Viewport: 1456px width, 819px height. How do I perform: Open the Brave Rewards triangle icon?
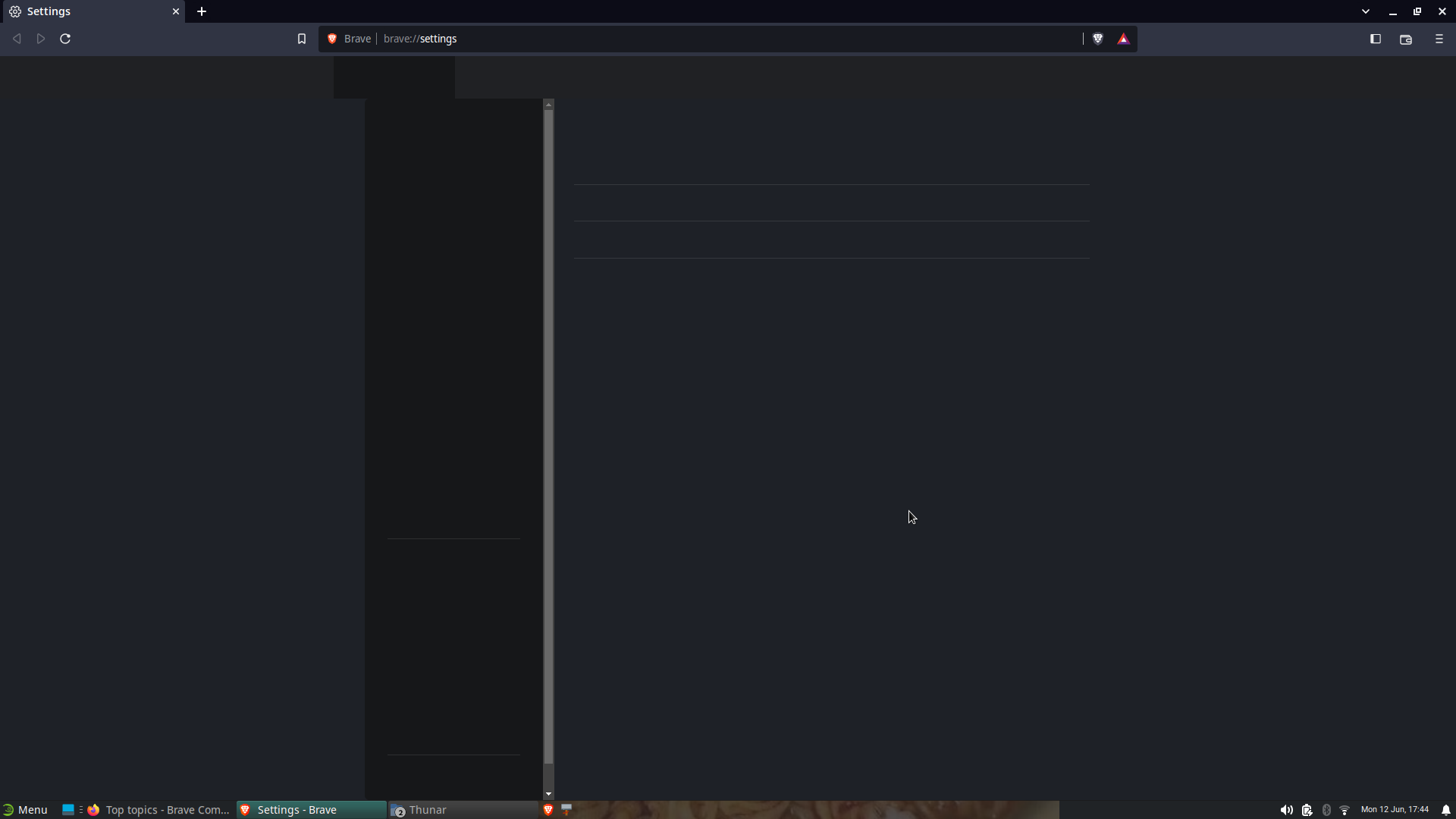tap(1123, 39)
